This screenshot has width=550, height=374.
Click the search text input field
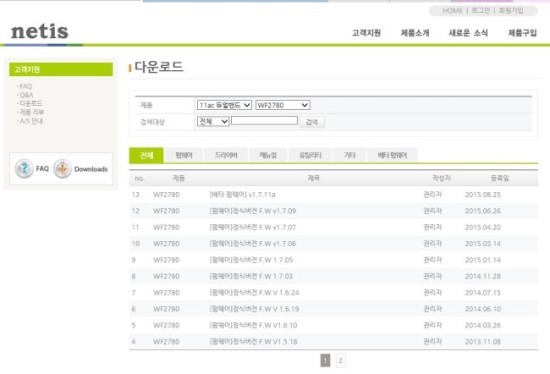(x=264, y=121)
